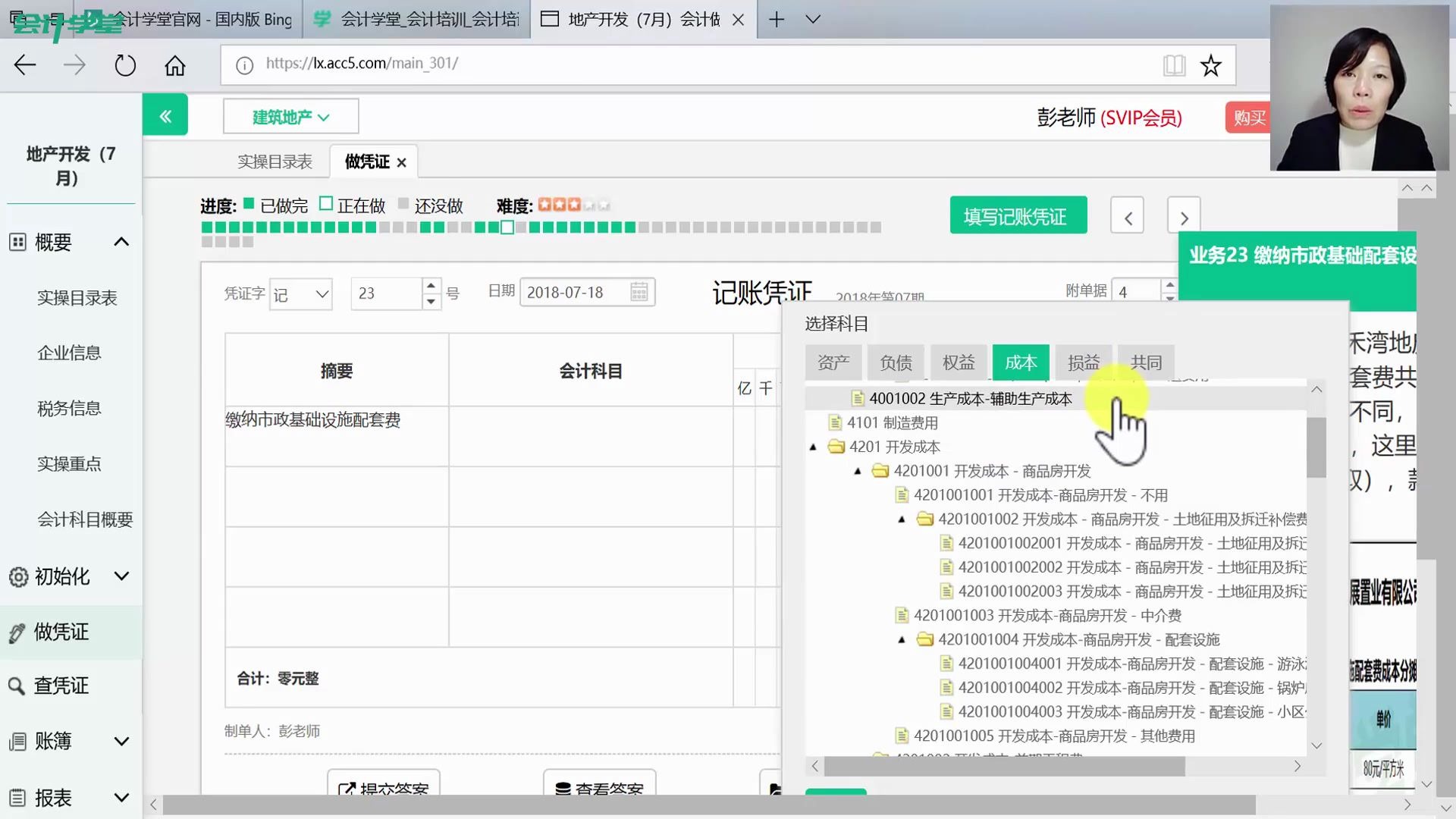Open 账簿 via the ledger icon

point(17,741)
